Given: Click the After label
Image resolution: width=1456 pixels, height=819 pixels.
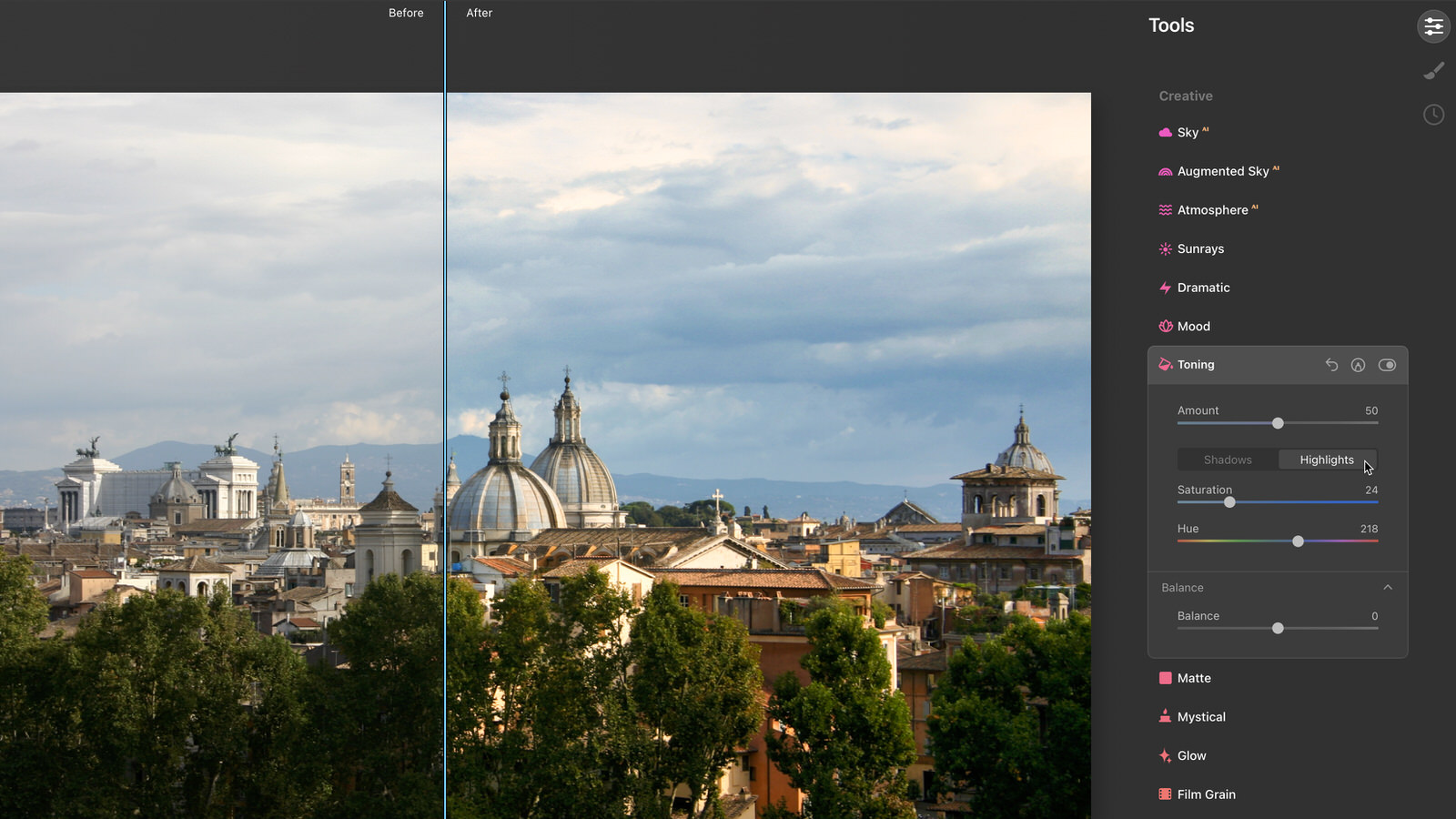Looking at the screenshot, I should pos(479,13).
